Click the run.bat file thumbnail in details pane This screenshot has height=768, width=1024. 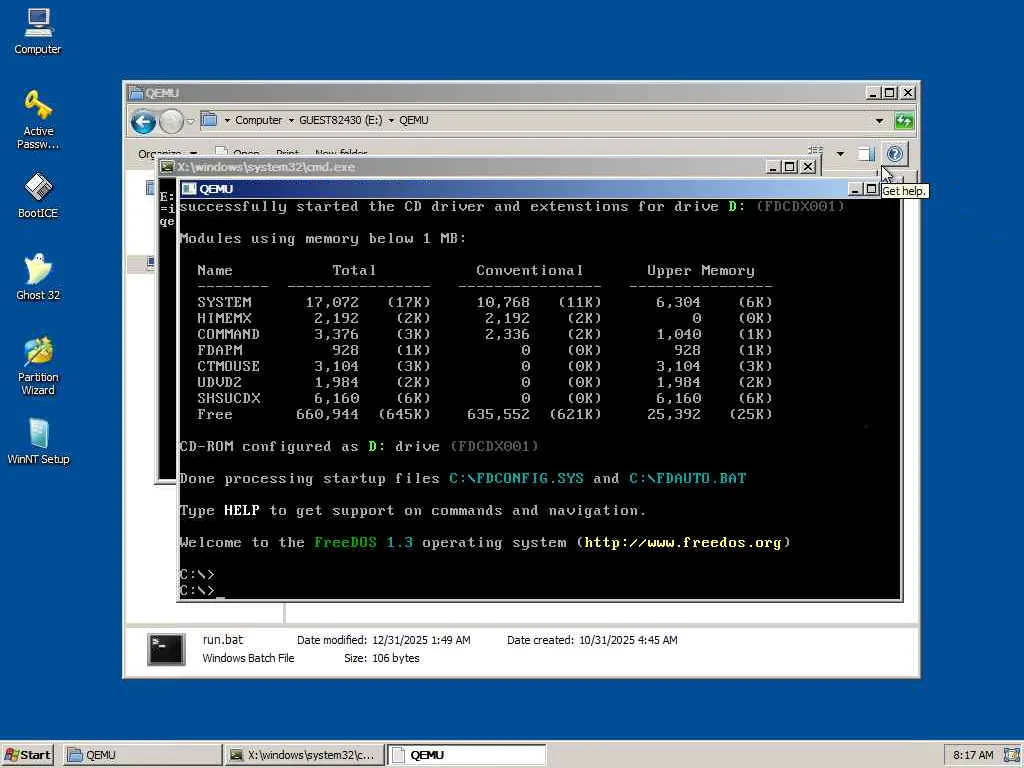[166, 649]
